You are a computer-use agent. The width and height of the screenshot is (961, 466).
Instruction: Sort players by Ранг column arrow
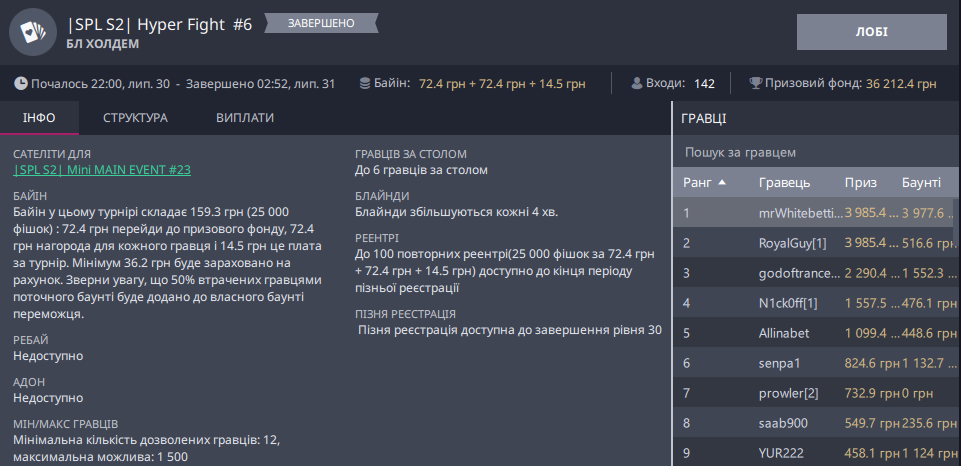click(722, 183)
